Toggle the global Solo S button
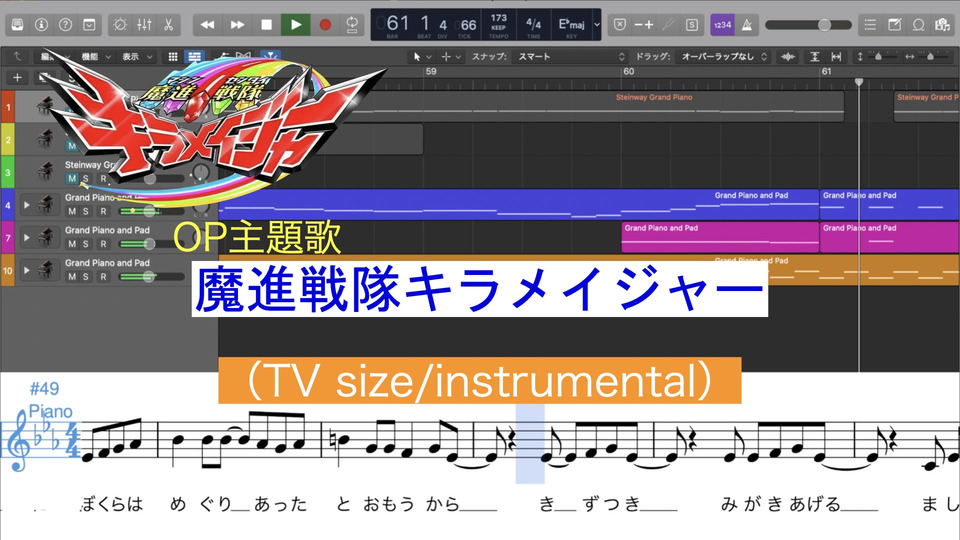The width and height of the screenshot is (960, 540). pos(692,24)
